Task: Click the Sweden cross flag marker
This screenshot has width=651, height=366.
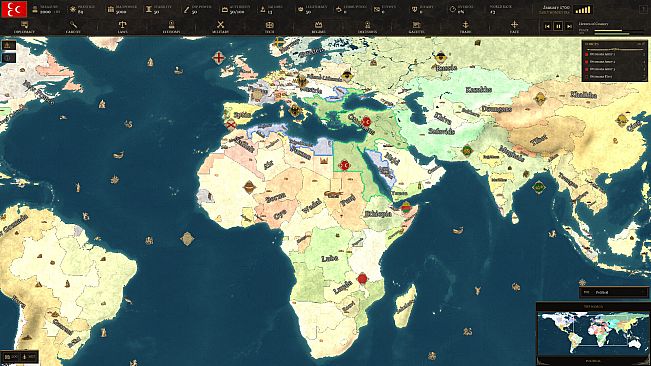Action: [279, 42]
